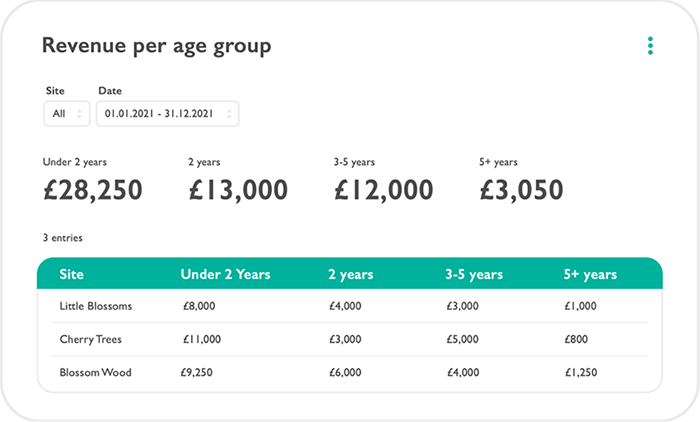Image resolution: width=700 pixels, height=422 pixels.
Task: Select the Little Blossoms row
Action: [x=350, y=306]
